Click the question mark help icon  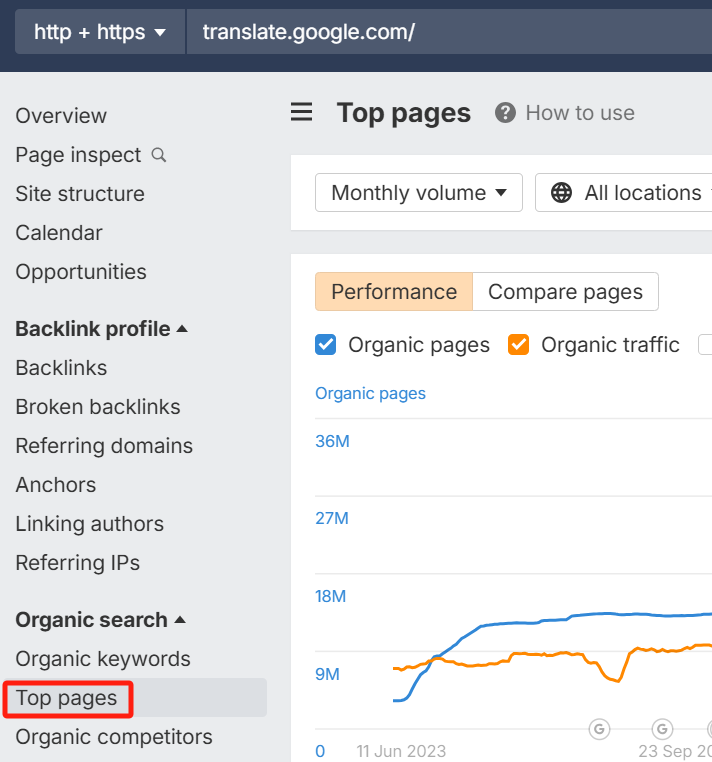[506, 113]
